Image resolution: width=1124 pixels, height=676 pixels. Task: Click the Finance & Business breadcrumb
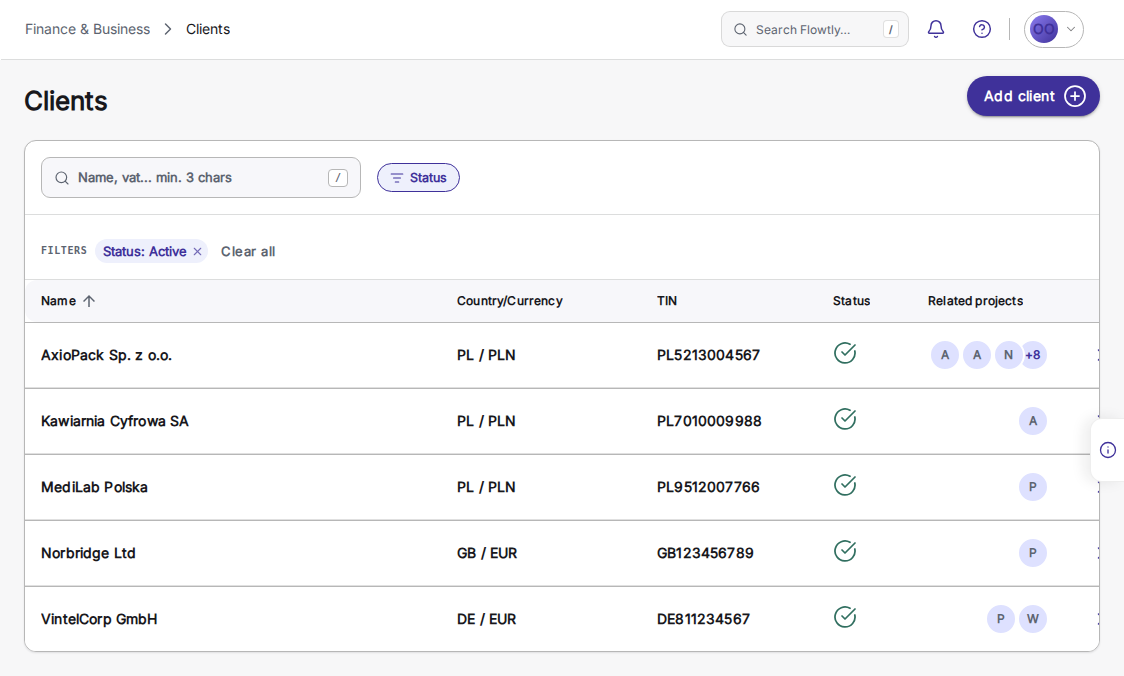(87, 29)
